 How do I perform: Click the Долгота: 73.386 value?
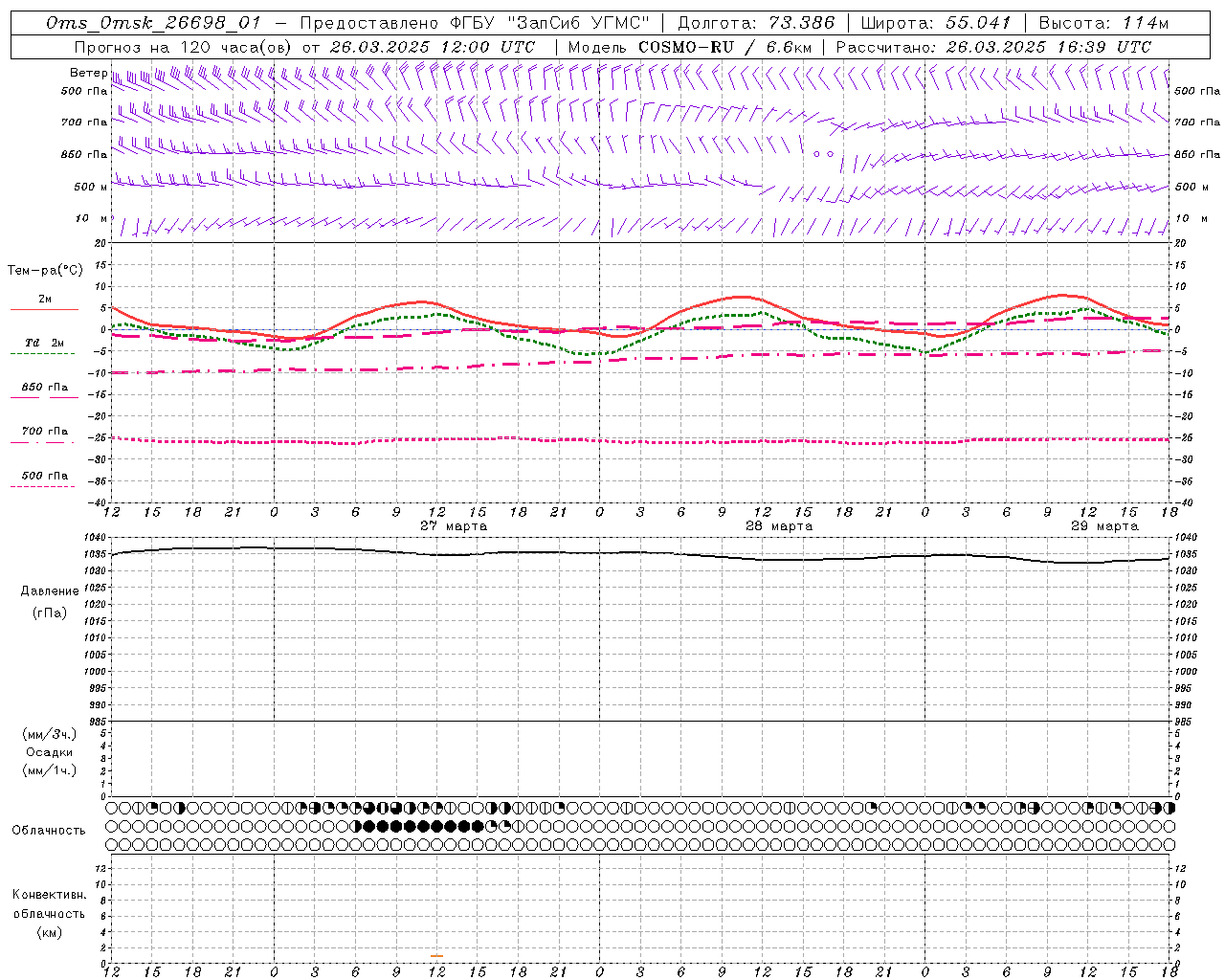(x=756, y=23)
